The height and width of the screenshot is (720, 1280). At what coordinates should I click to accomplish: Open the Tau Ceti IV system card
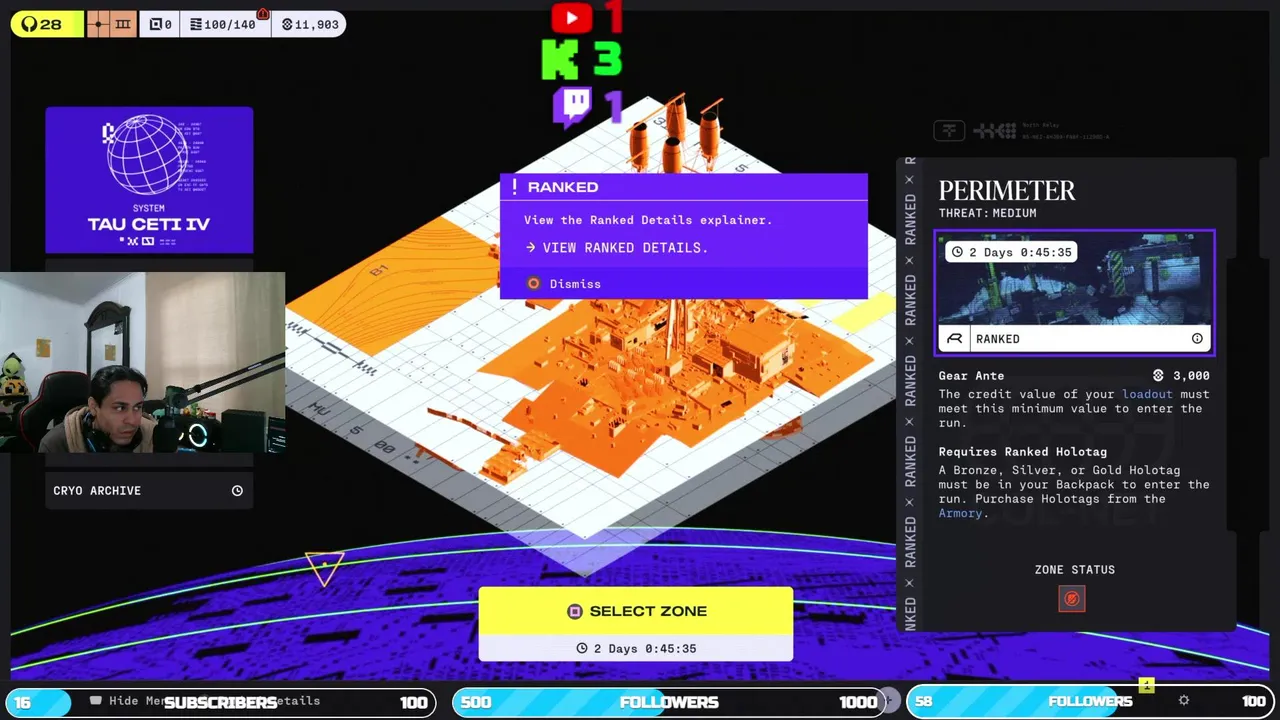tap(149, 180)
